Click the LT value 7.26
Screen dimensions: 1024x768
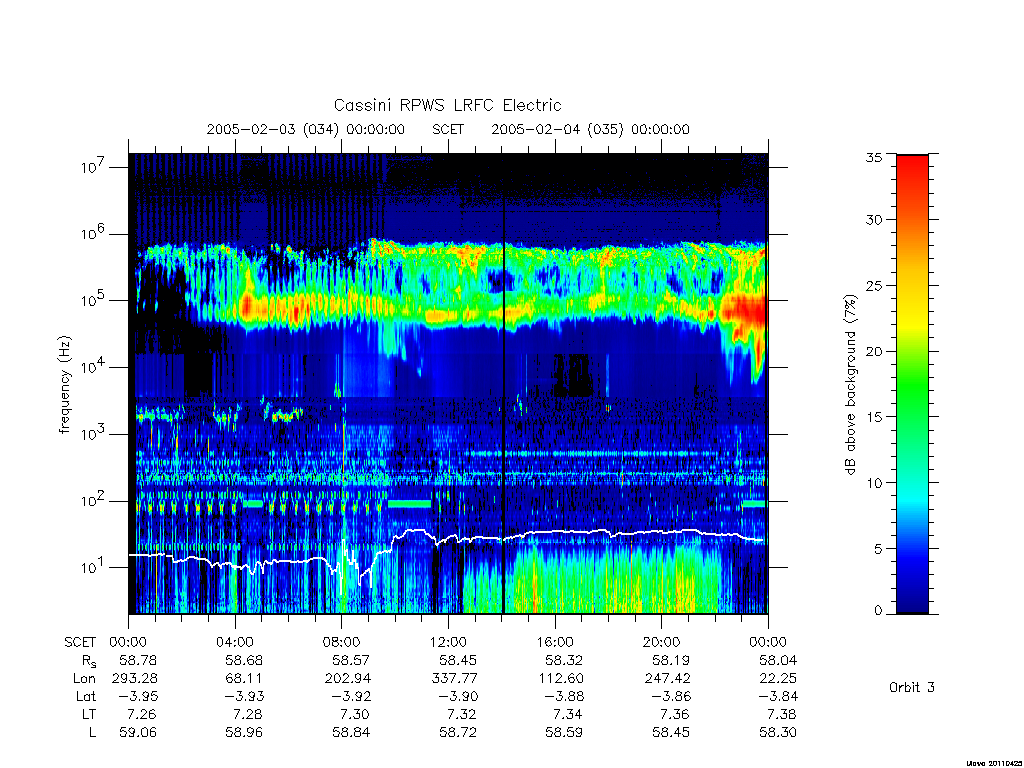(x=143, y=714)
